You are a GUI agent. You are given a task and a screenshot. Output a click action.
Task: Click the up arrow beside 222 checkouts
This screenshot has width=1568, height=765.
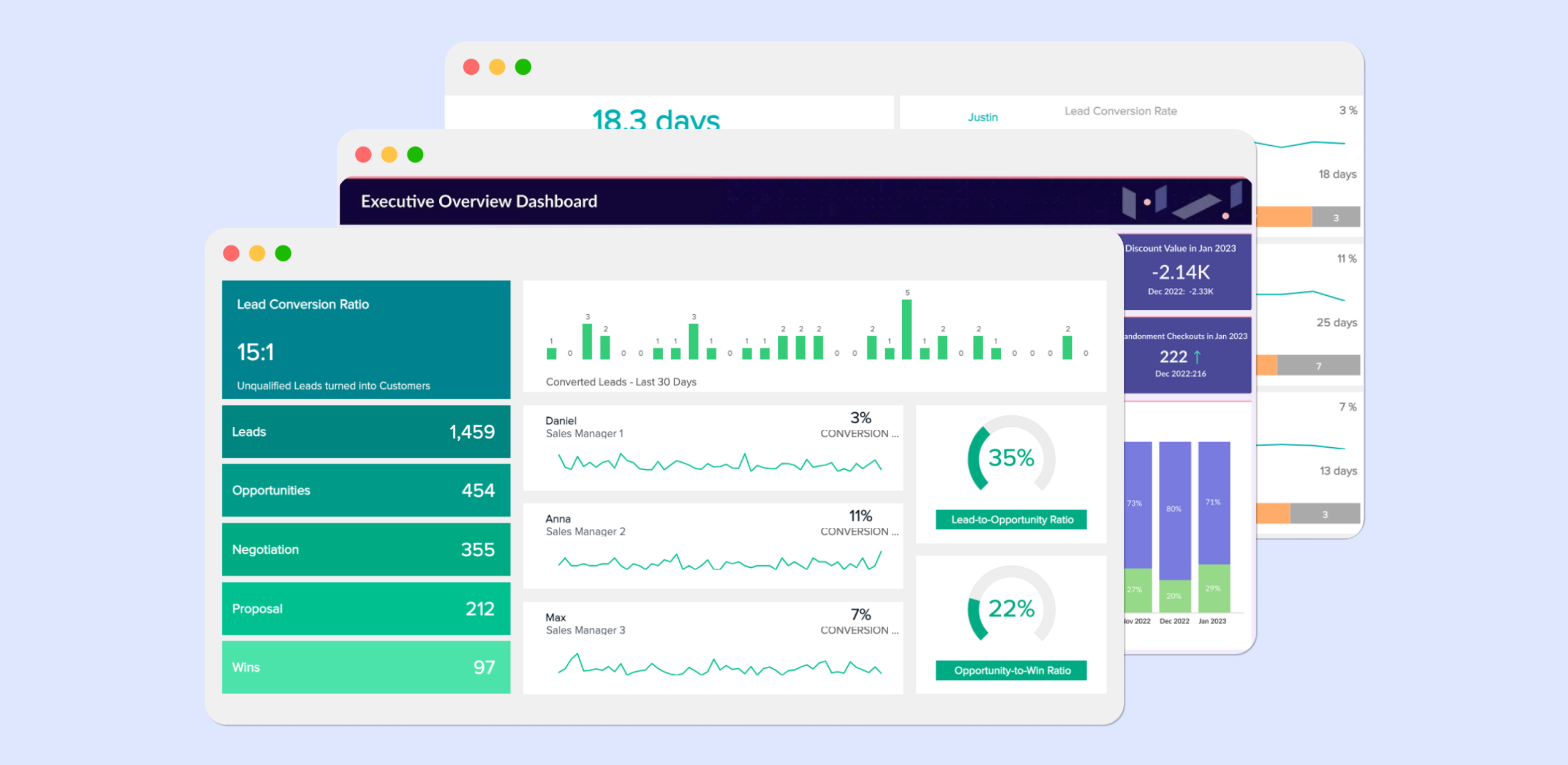point(1197,356)
